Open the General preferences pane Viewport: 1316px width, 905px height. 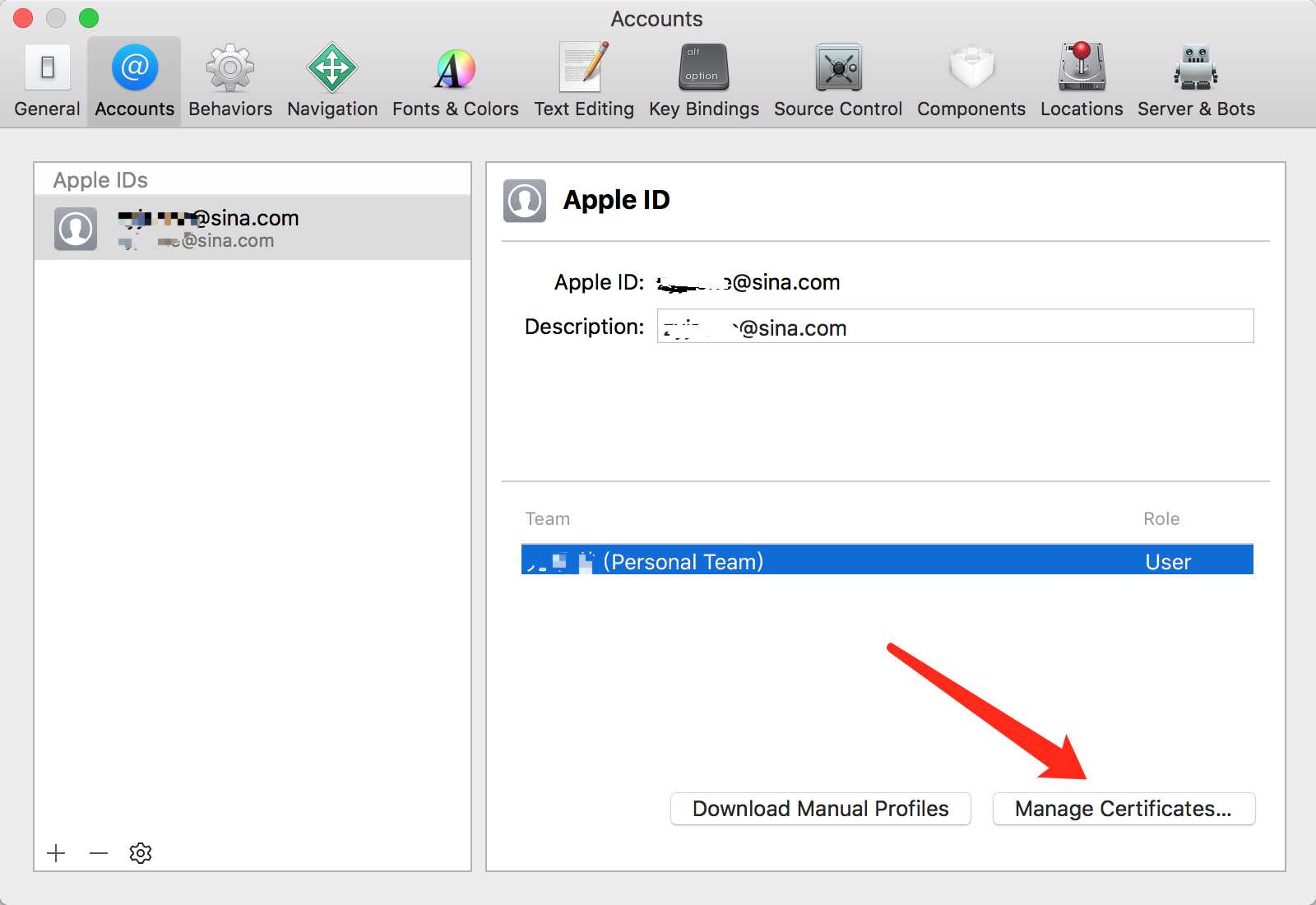pyautogui.click(x=47, y=81)
